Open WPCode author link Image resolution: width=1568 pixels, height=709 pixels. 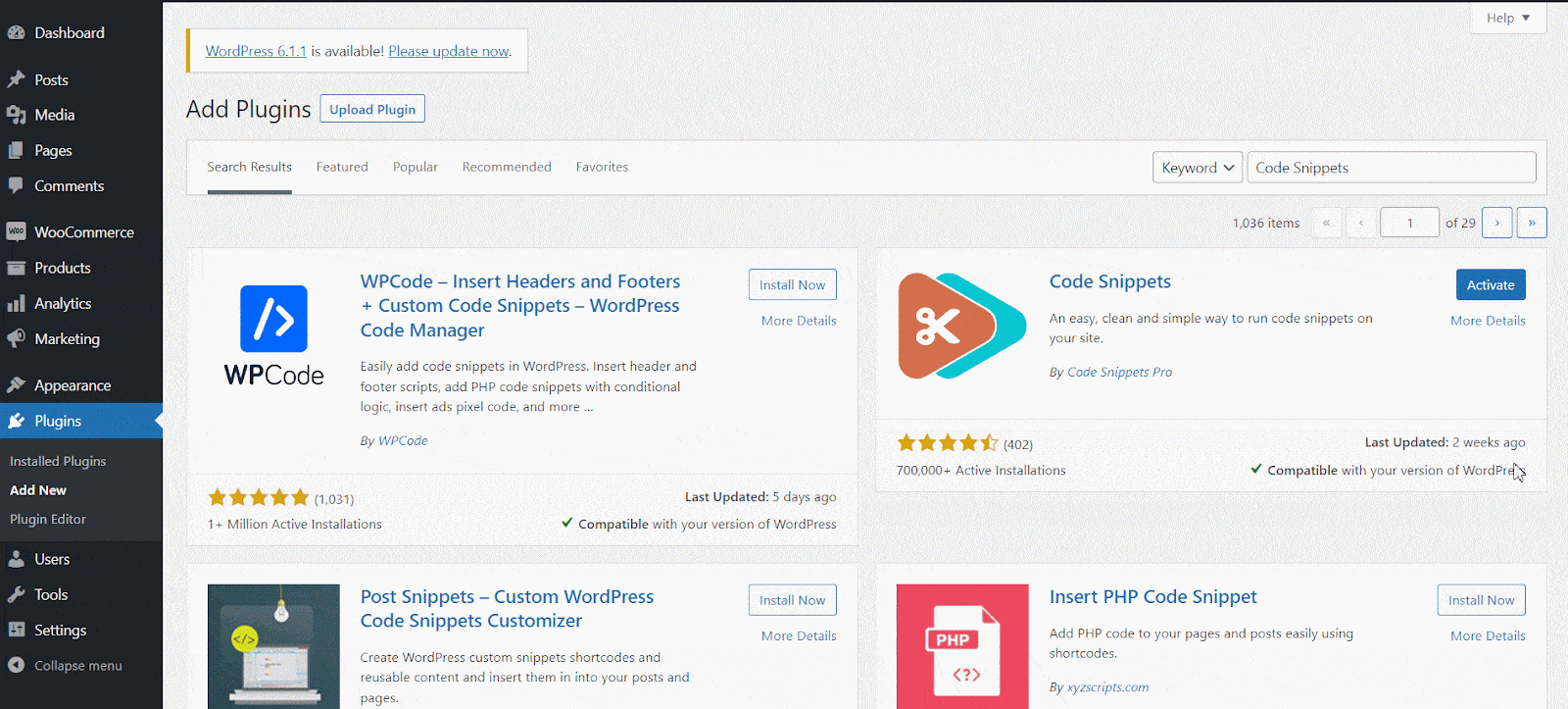pos(403,441)
